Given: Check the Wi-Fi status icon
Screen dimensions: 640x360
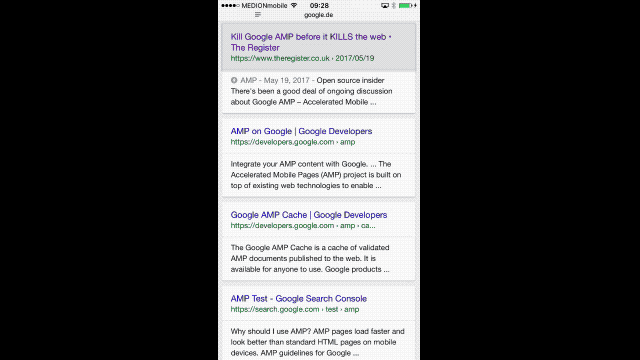Looking at the screenshot, I should (294, 5).
